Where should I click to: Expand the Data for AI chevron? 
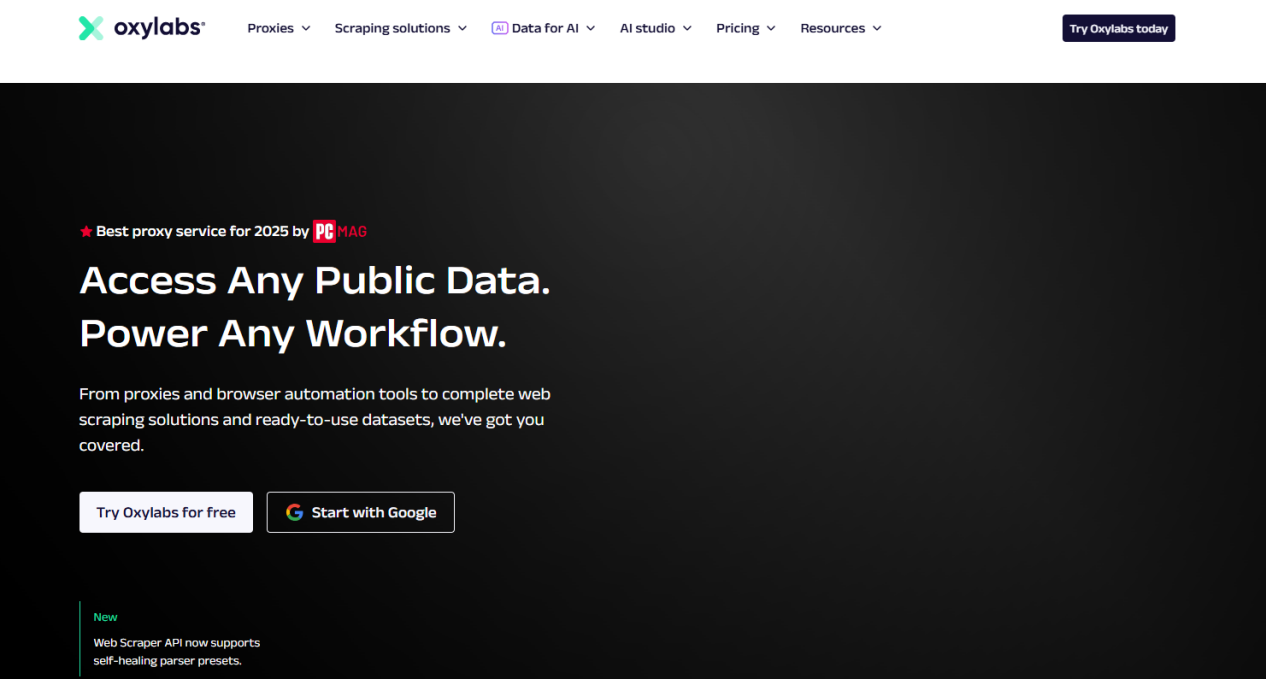(590, 28)
